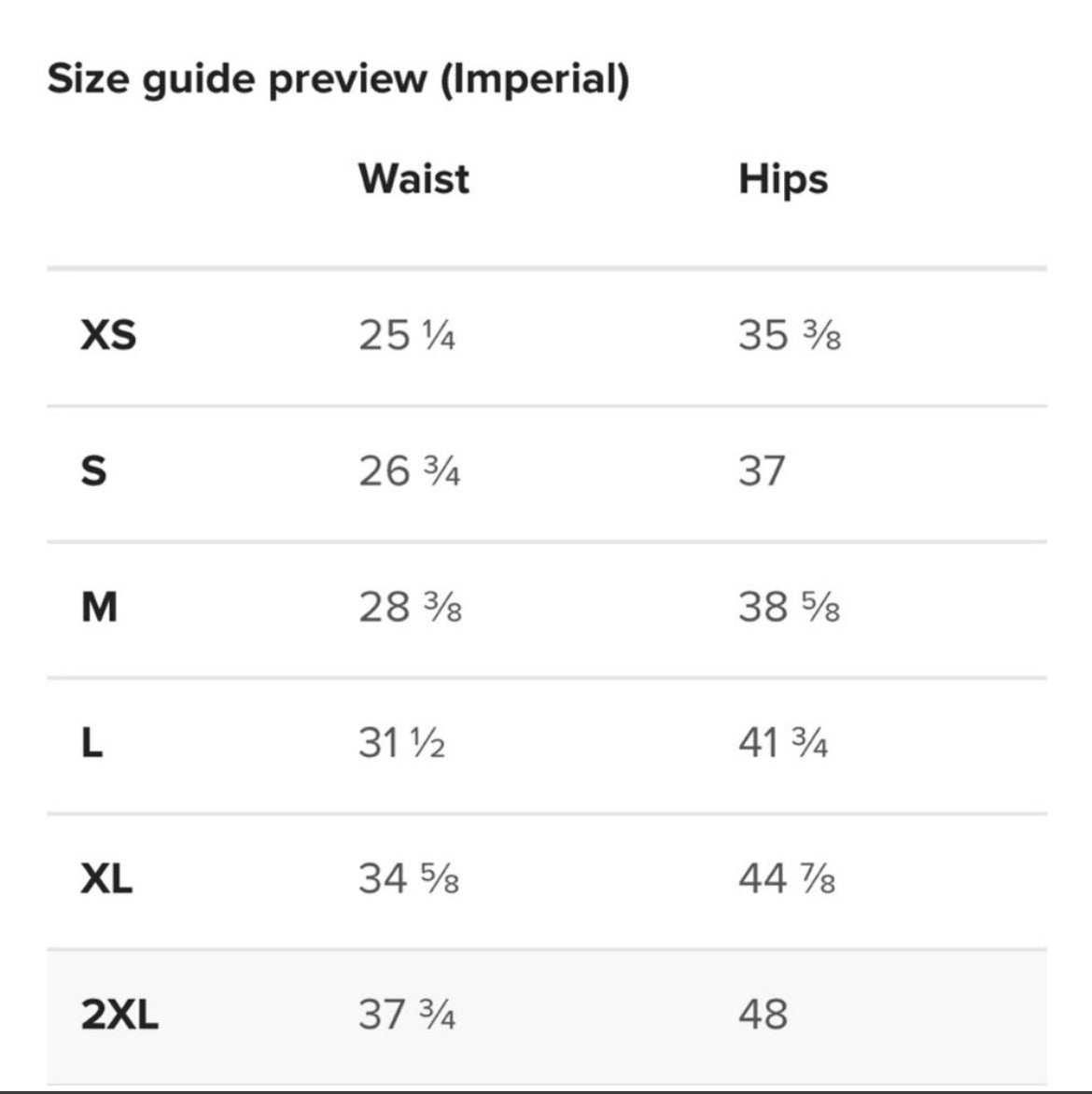Click the S hips value 37
Viewport: 1092px width, 1094px height.
[x=762, y=471]
